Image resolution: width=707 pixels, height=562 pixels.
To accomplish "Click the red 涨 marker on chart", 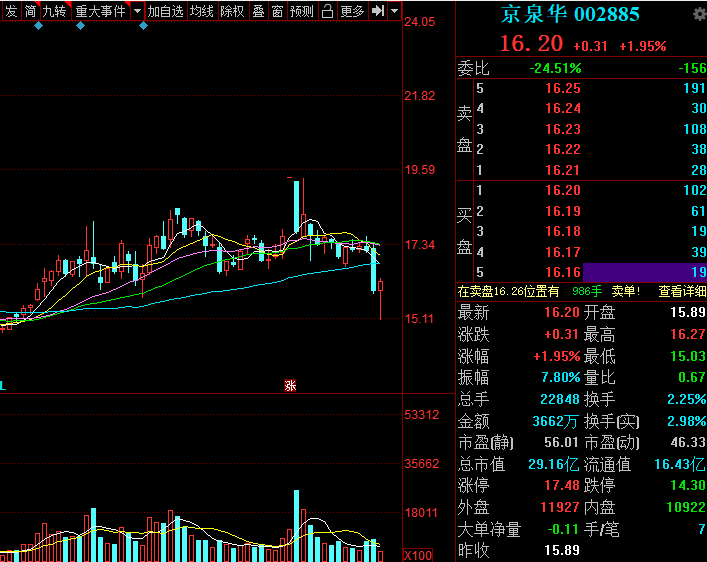I will click(290, 385).
